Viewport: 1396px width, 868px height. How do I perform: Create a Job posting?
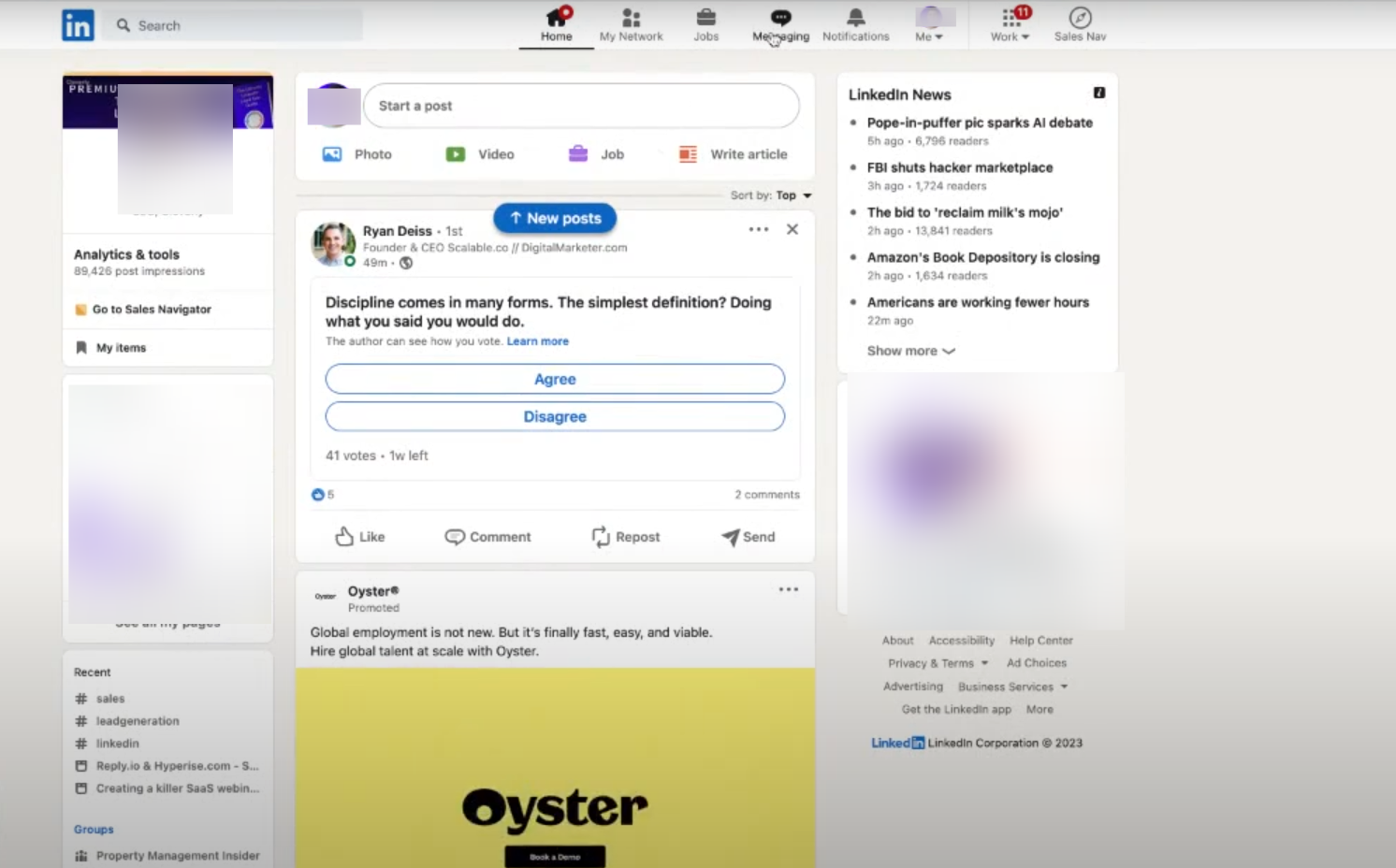(596, 154)
